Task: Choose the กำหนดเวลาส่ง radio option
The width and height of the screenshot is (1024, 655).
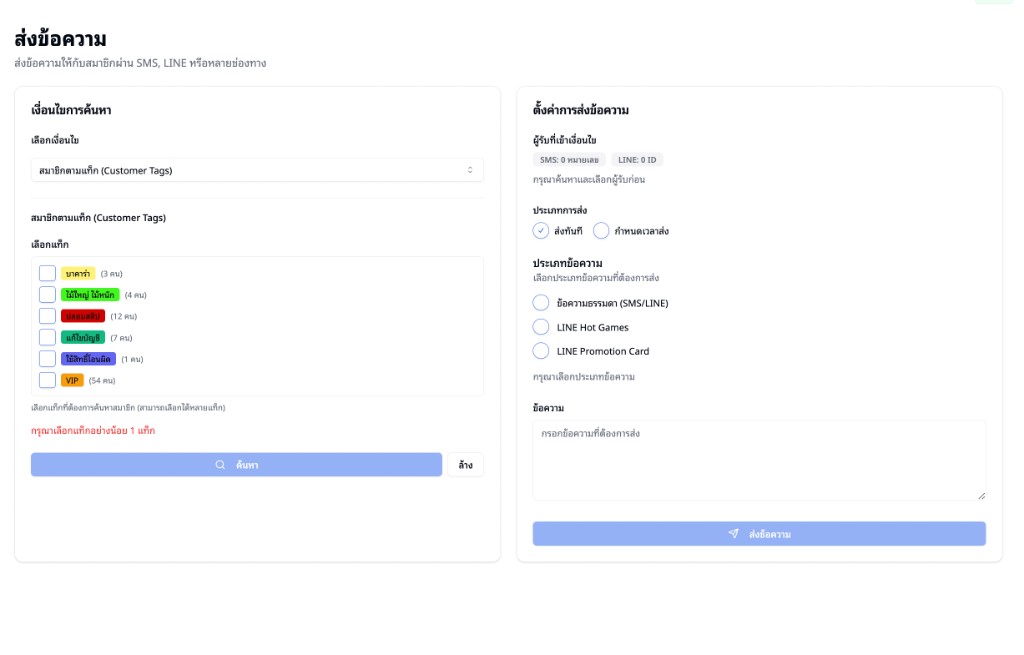Action: (601, 231)
